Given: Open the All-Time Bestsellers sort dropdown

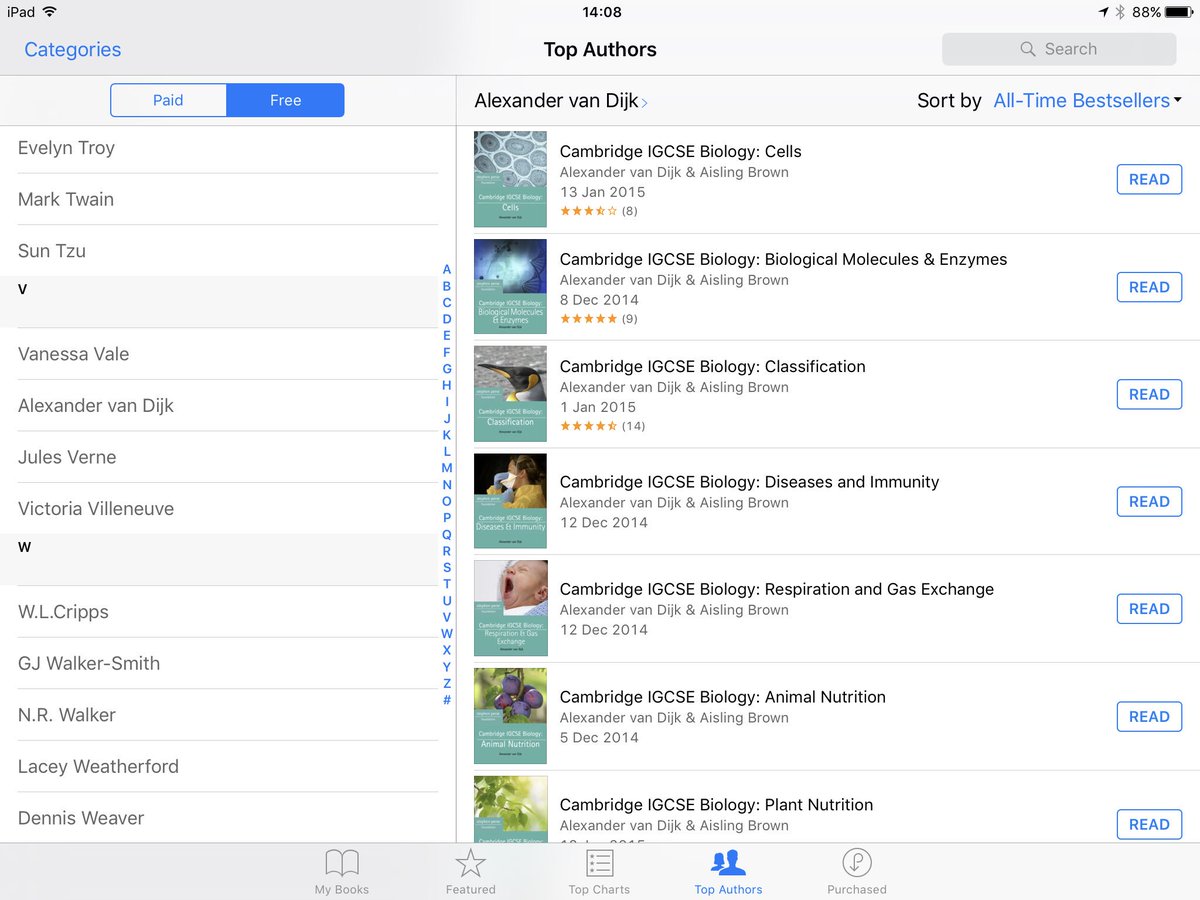Looking at the screenshot, I should point(1087,100).
